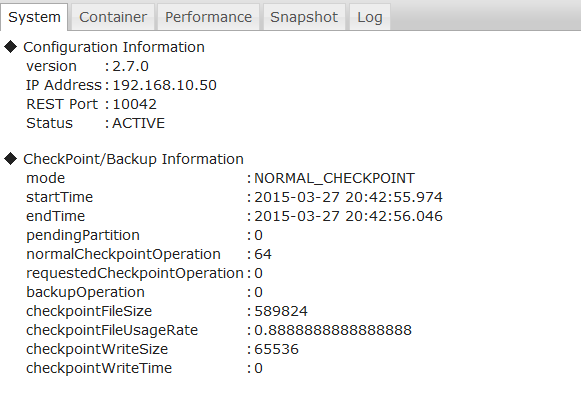Select the IP address 192.168.10.50

(x=165, y=85)
